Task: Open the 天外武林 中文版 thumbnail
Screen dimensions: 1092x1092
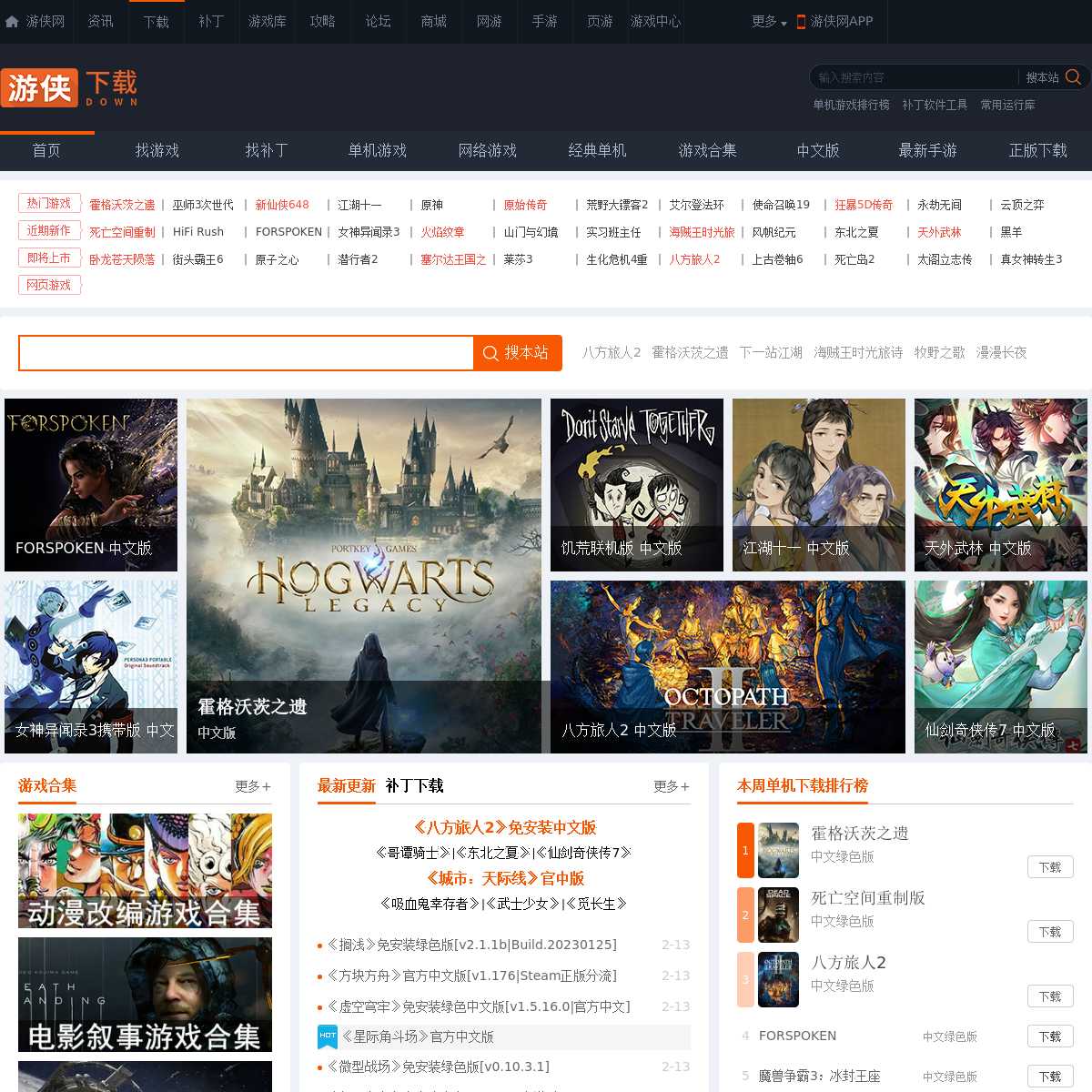Action: pos(1001,485)
